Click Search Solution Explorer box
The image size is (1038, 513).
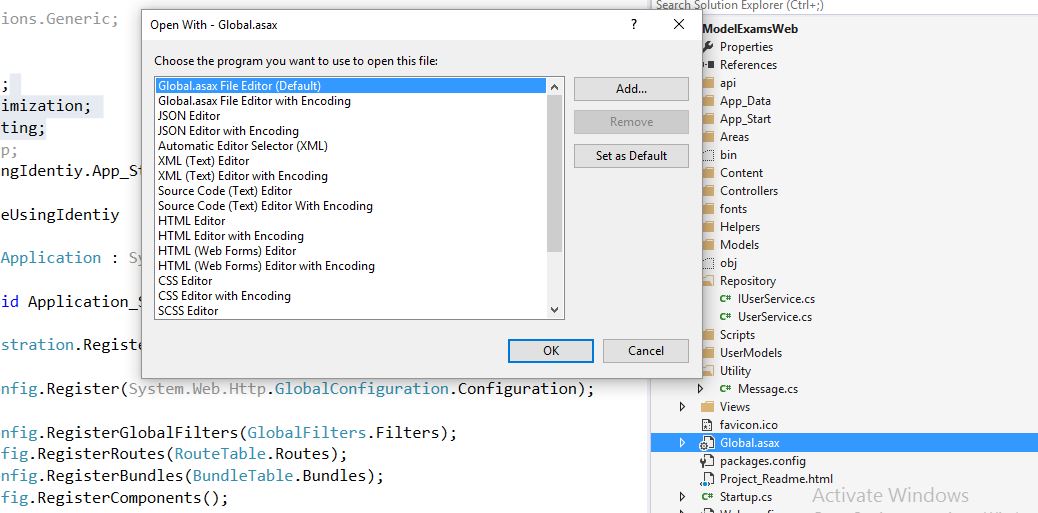(x=844, y=5)
